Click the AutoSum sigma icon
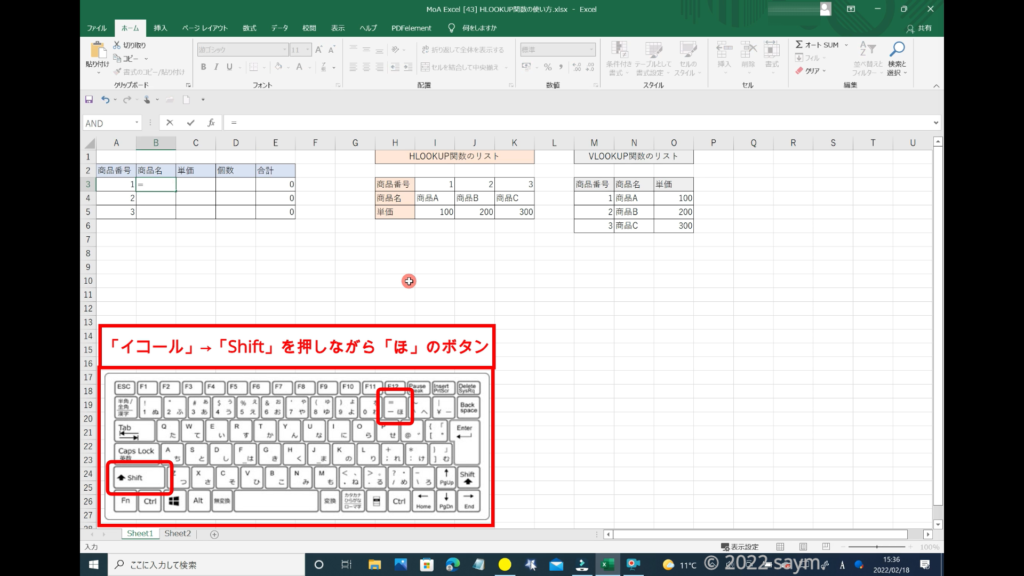The image size is (1024, 576). (800, 45)
